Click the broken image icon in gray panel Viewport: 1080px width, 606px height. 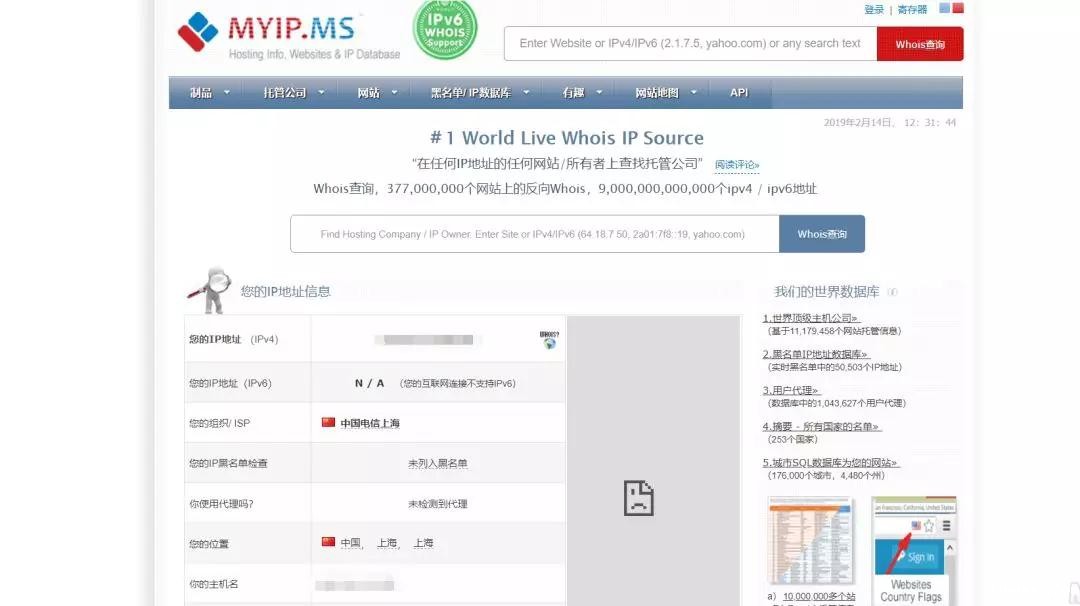[638, 497]
